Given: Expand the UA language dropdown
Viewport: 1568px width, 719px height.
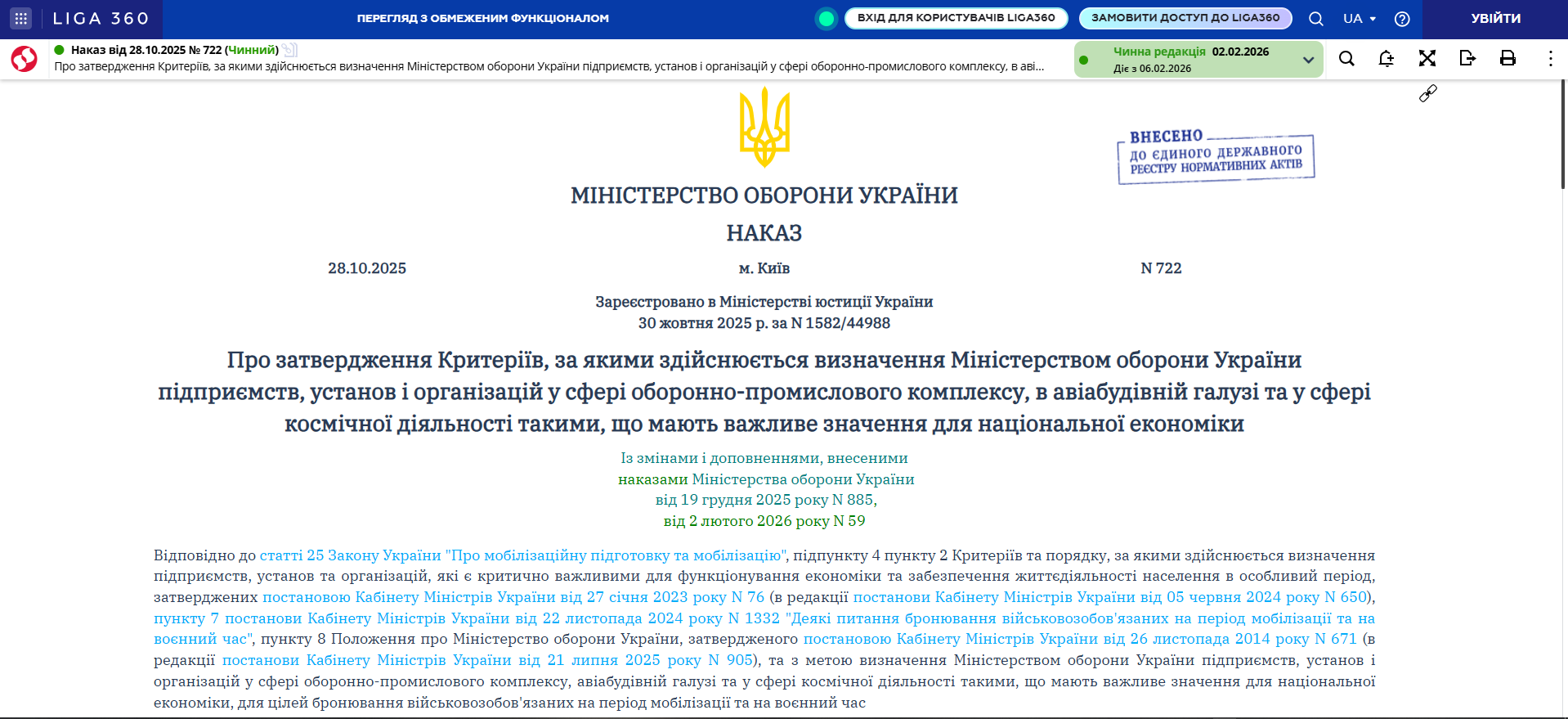Looking at the screenshot, I should (x=1360, y=18).
